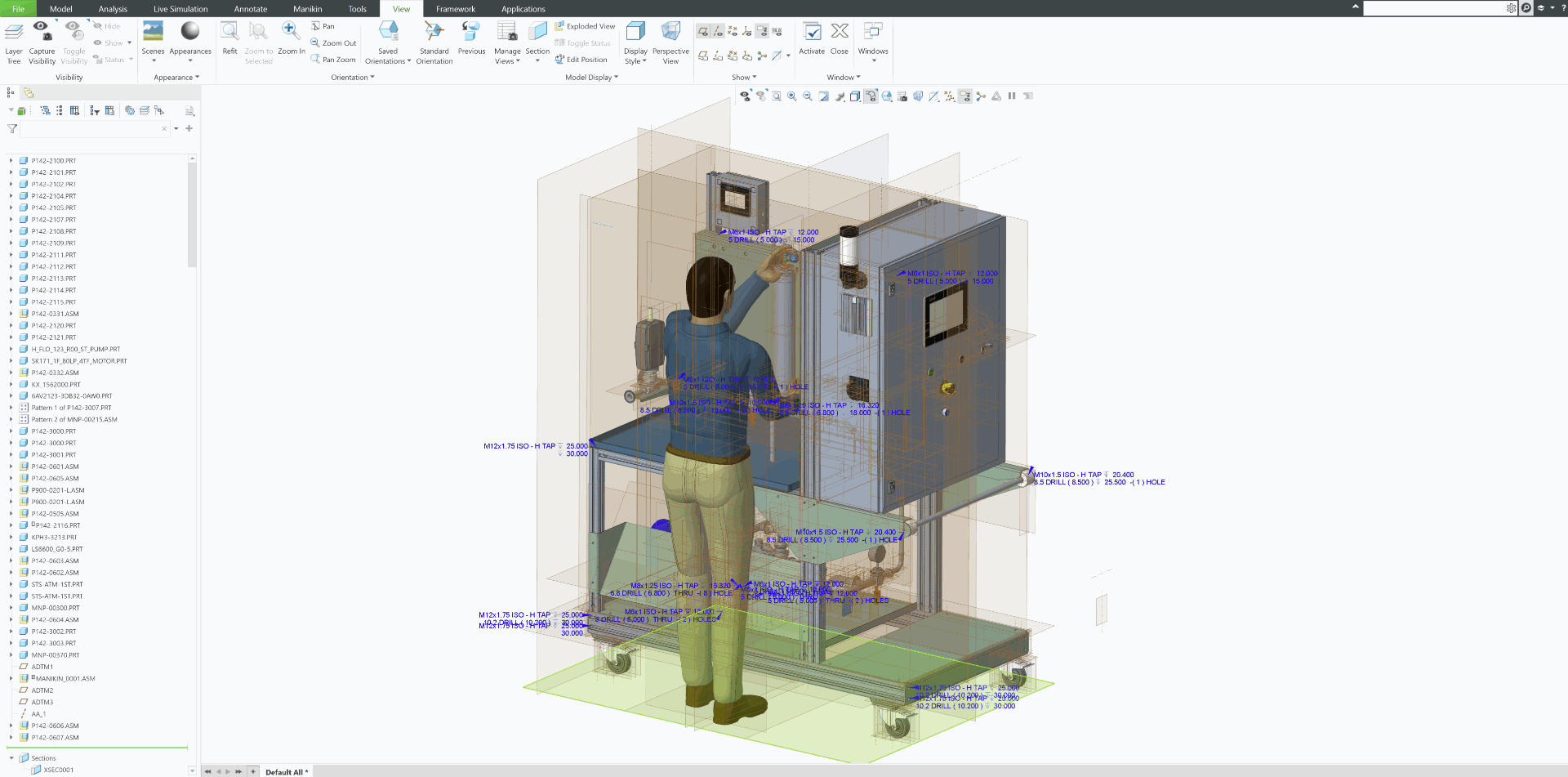
Task: Apply Standard Orientation
Action: (x=434, y=43)
